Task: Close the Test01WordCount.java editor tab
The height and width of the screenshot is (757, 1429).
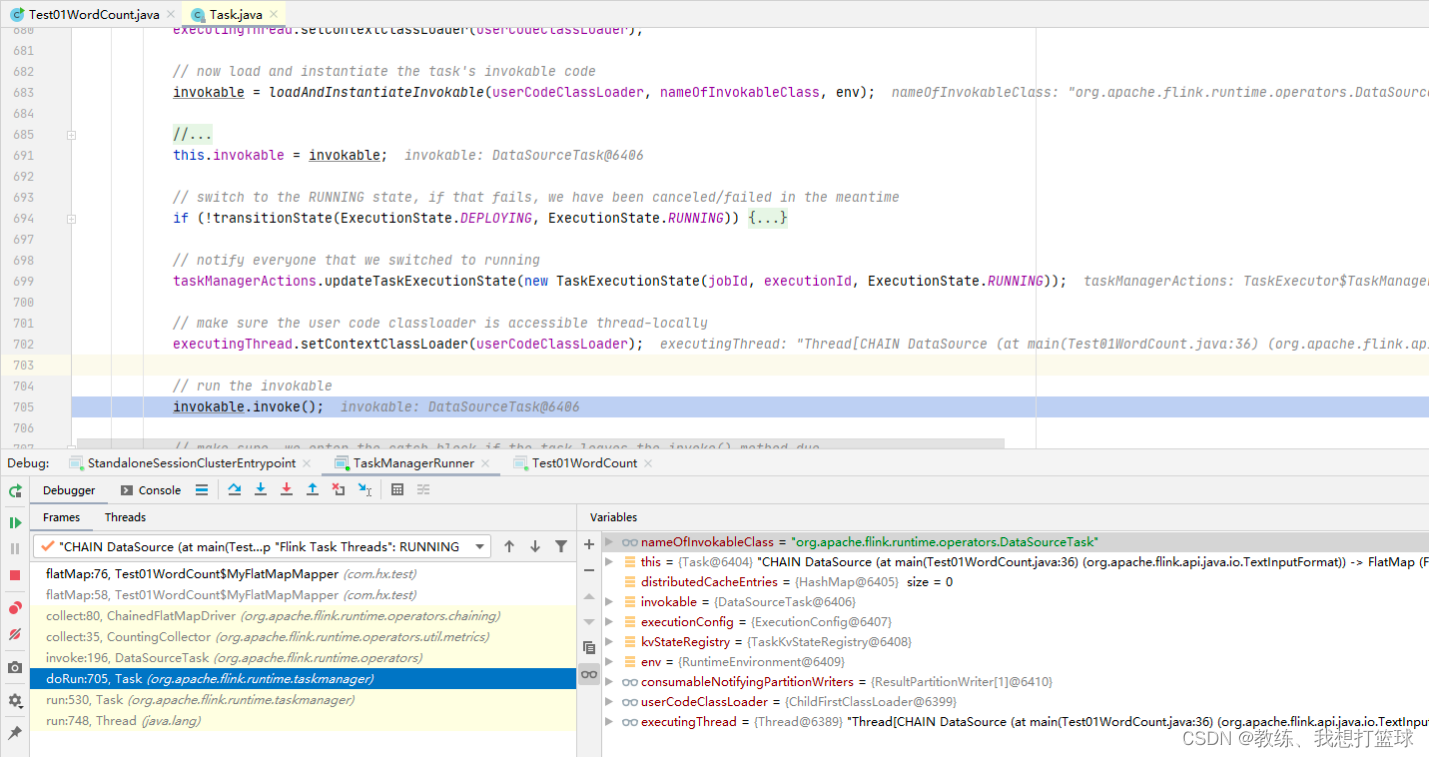Action: pos(169,15)
